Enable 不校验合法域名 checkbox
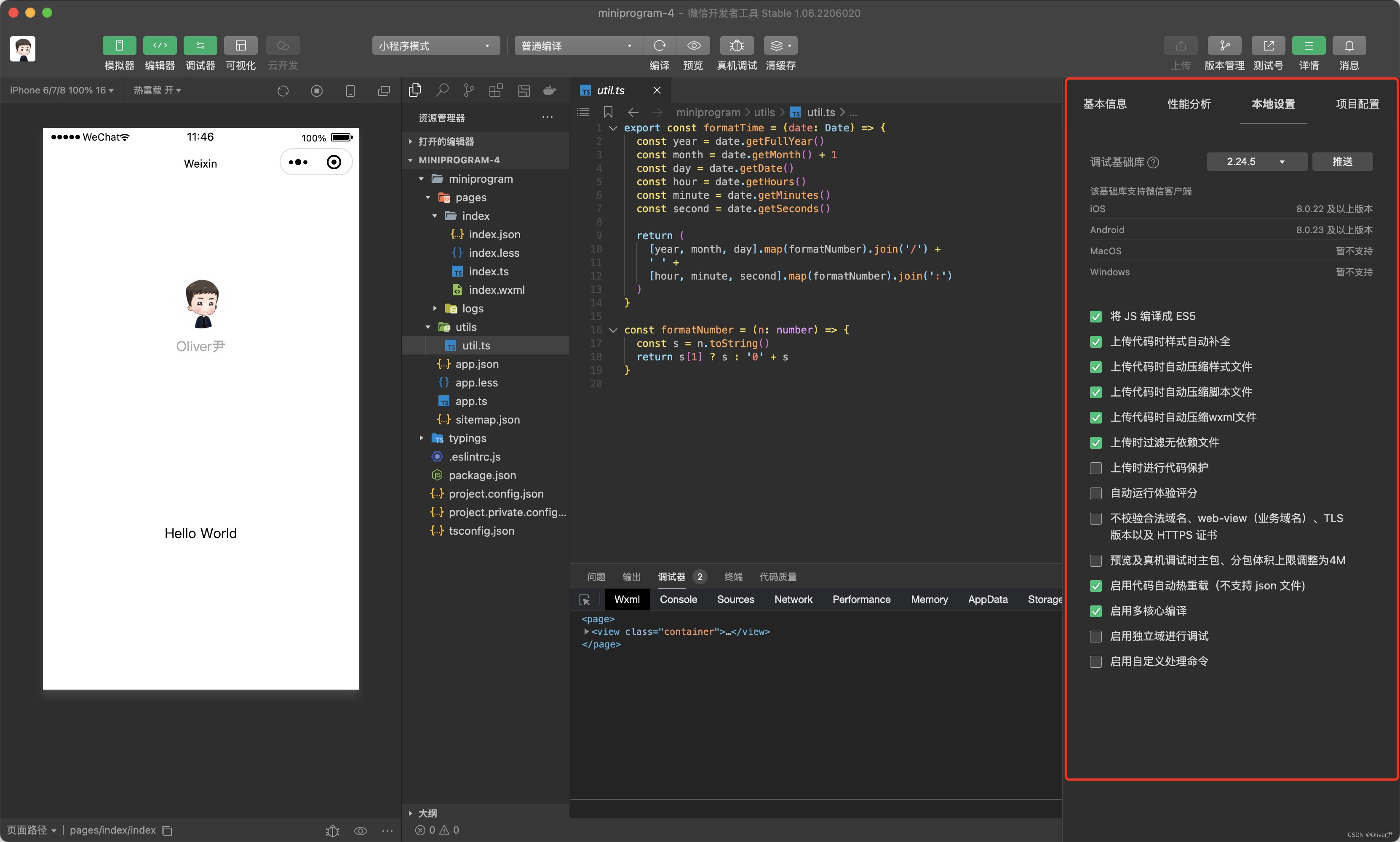1400x842 pixels. click(1096, 519)
